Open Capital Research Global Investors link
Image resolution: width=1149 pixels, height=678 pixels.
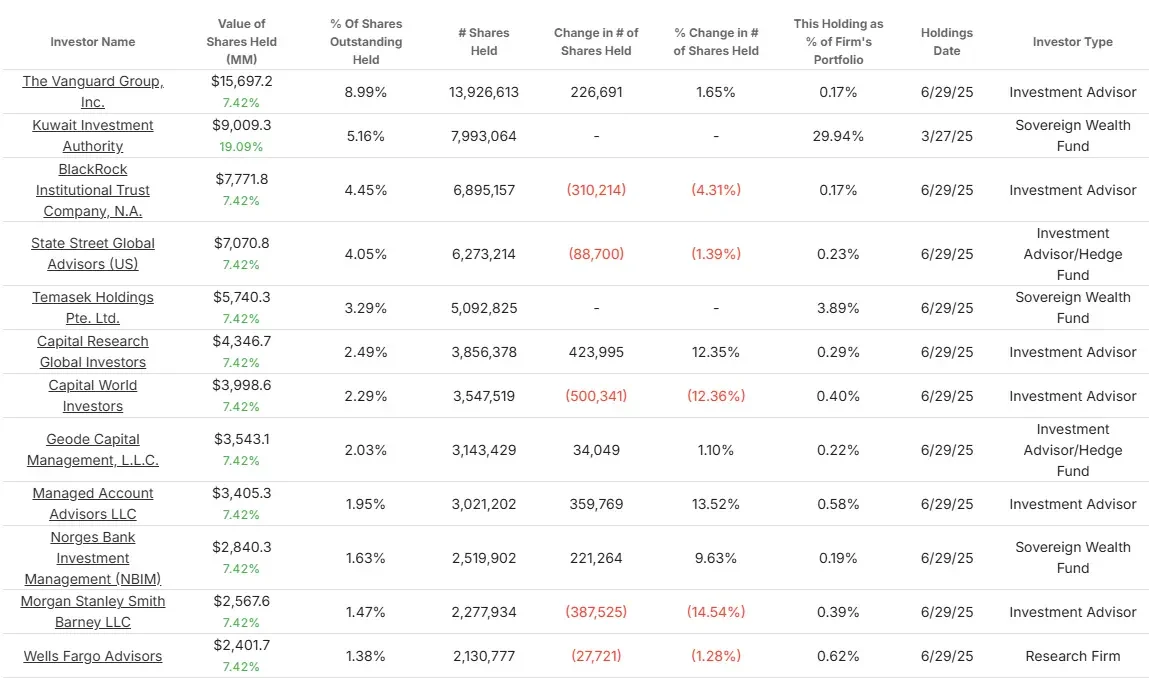93,352
